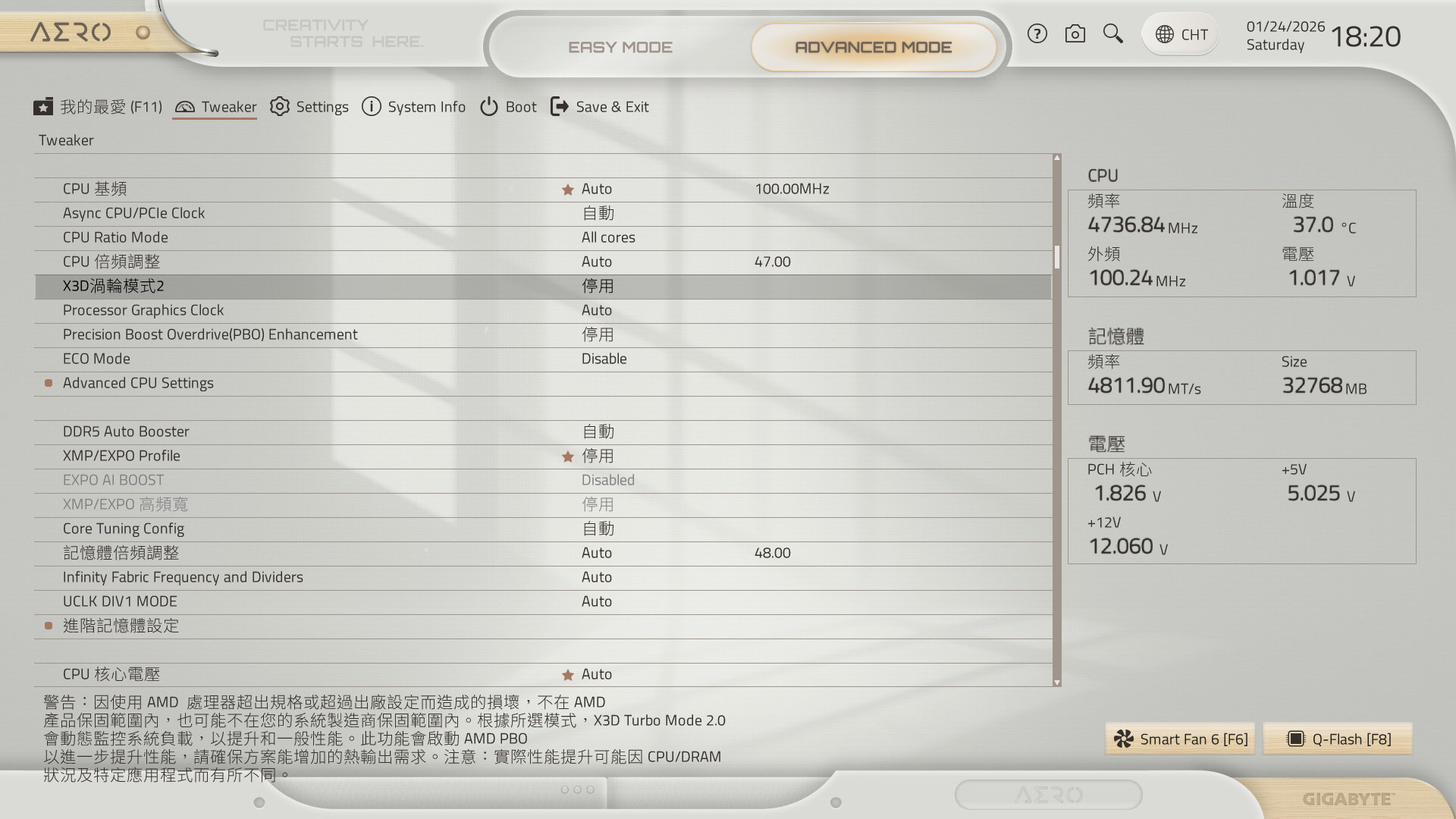Expand Advanced CPU Settings submenu
The height and width of the screenshot is (819, 1456).
[138, 384]
